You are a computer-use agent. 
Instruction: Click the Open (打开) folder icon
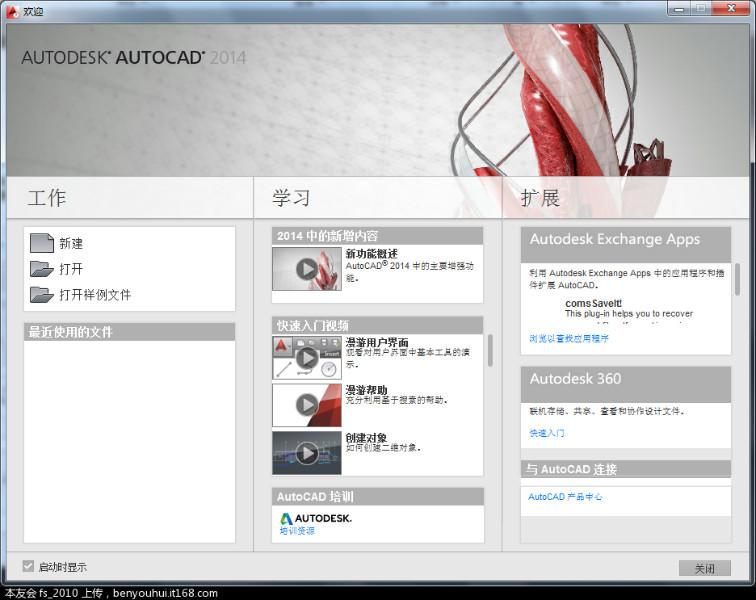coord(41,269)
